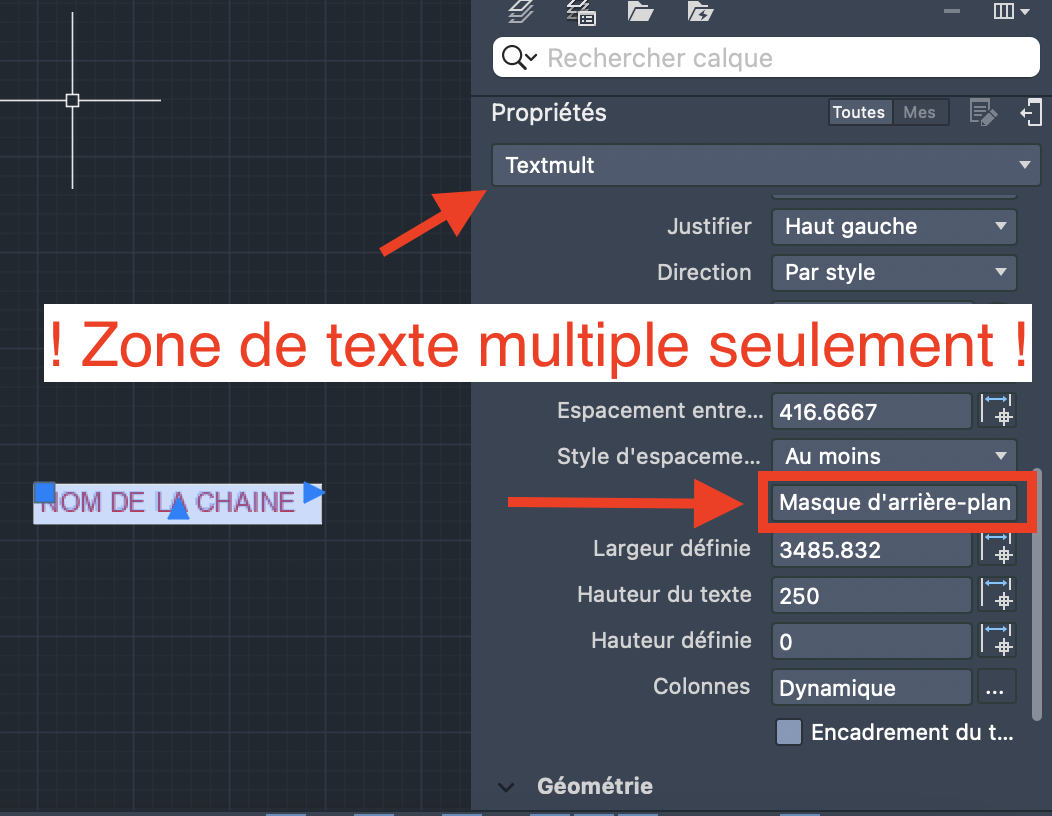Viewport: 1052px width, 816px height.
Task: Open the Justifier Haut gauche dropdown
Action: point(894,227)
